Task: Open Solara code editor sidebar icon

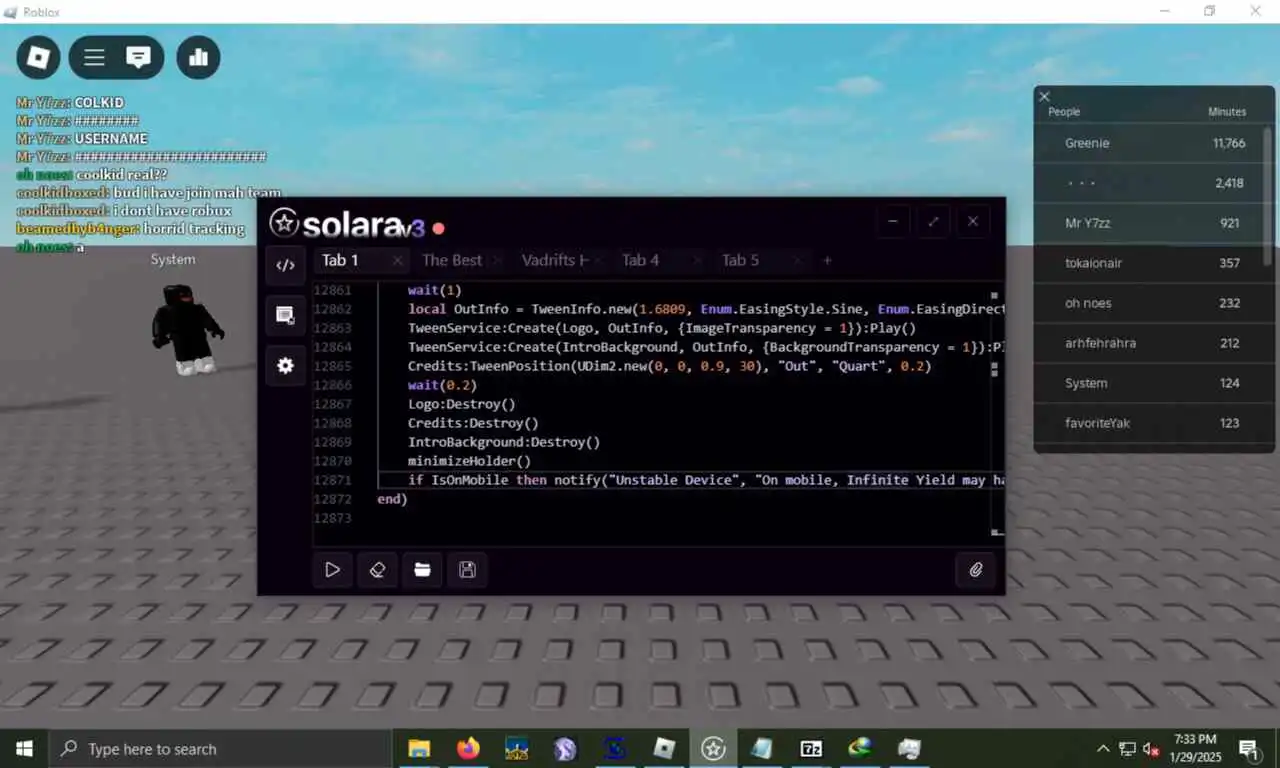Action: [285, 265]
